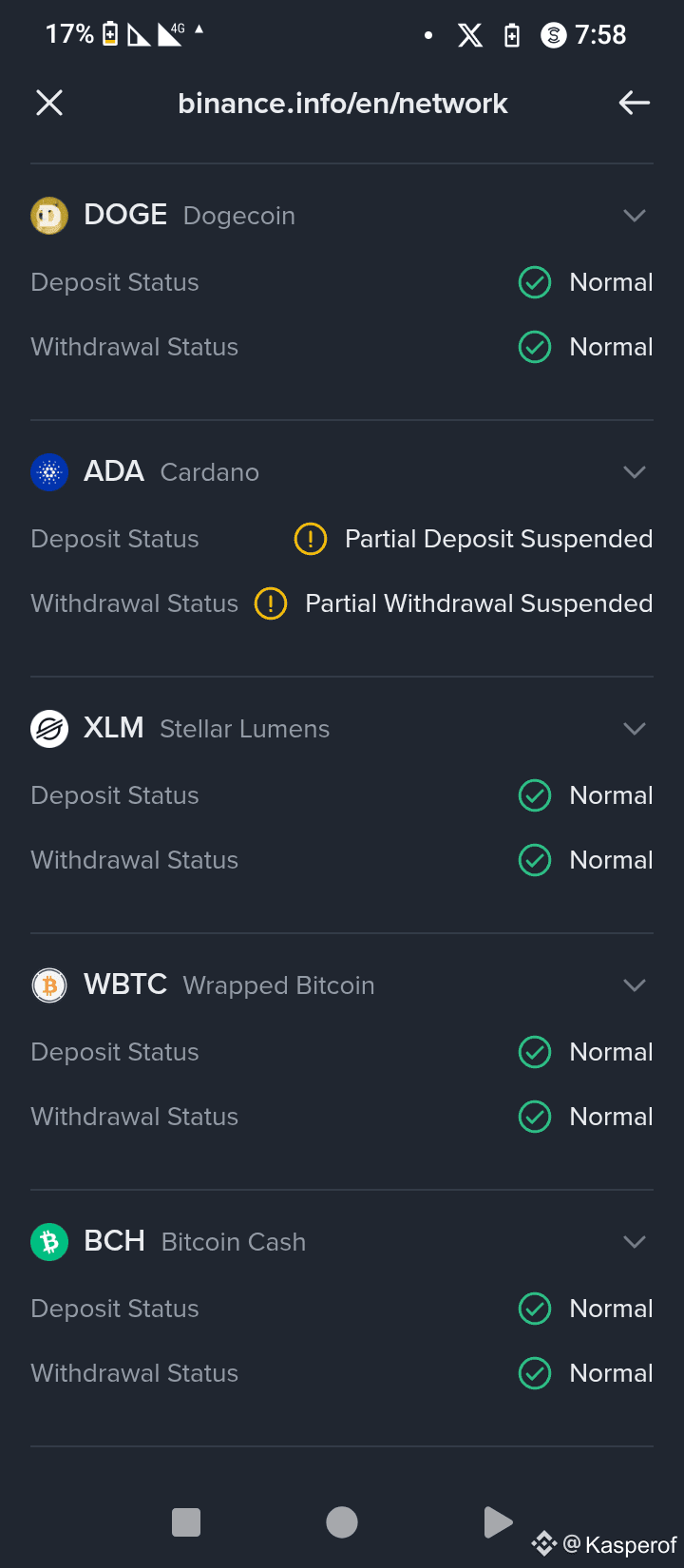684x1568 pixels.
Task: Tap the Cardano ADA logo
Action: point(49,472)
